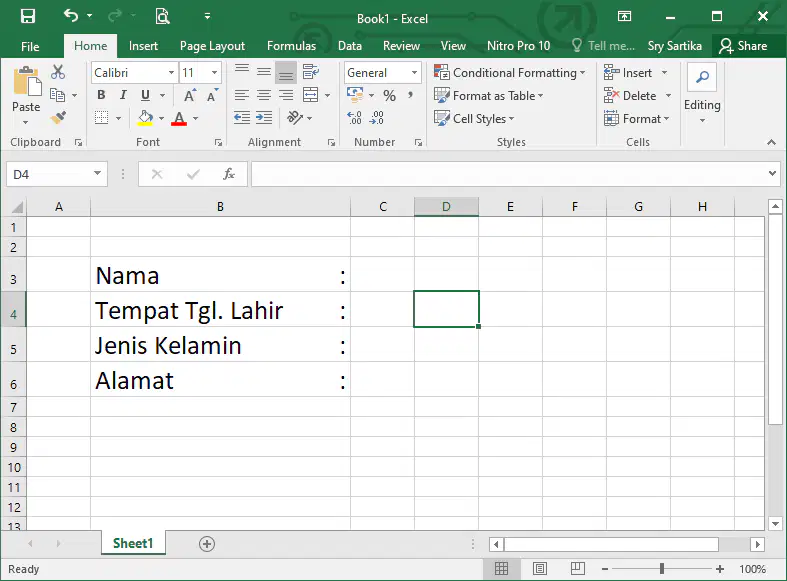Image resolution: width=787 pixels, height=581 pixels.
Task: Click in the Name Box showing D4
Action: coord(49,174)
